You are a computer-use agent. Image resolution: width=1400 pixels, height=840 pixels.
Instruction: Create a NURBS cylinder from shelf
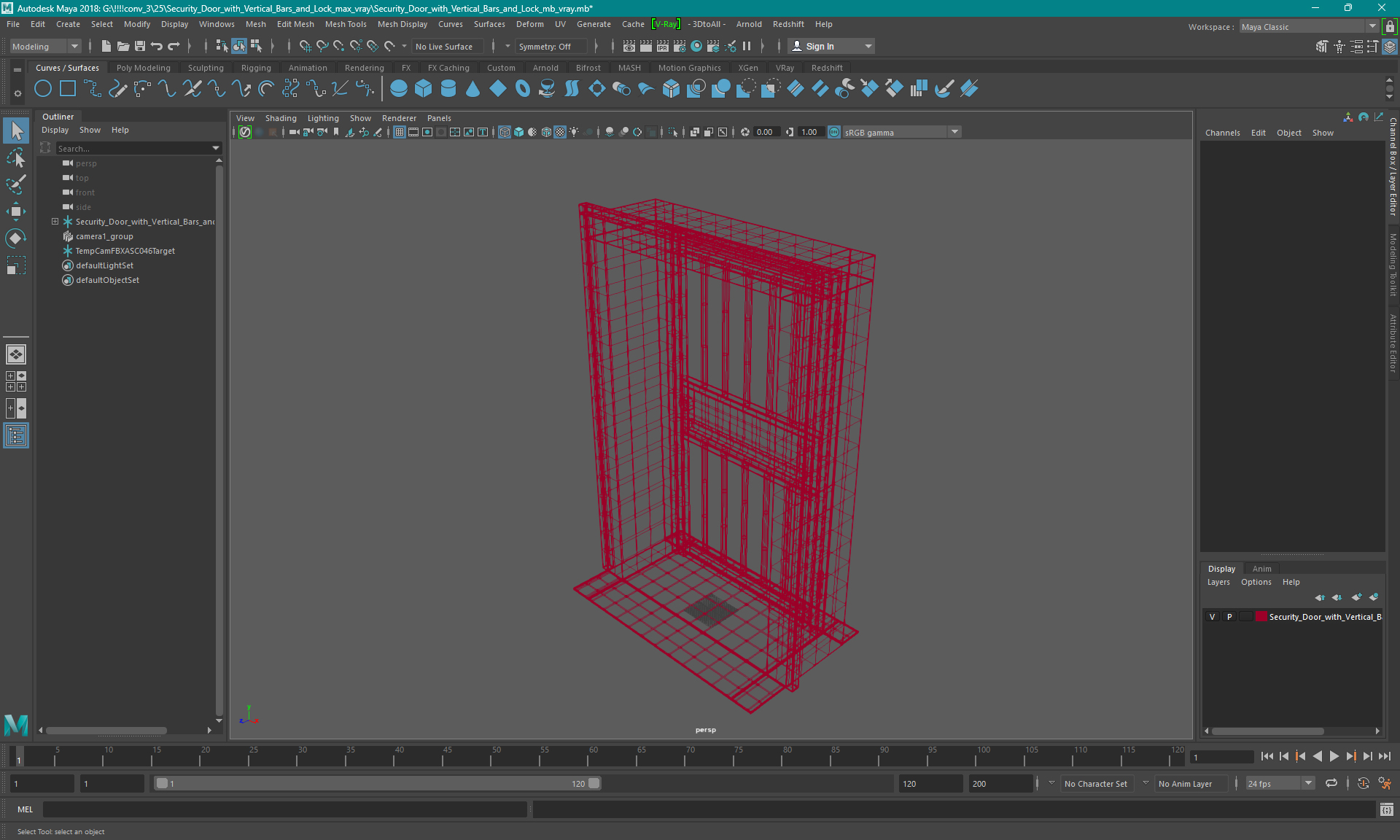[448, 89]
